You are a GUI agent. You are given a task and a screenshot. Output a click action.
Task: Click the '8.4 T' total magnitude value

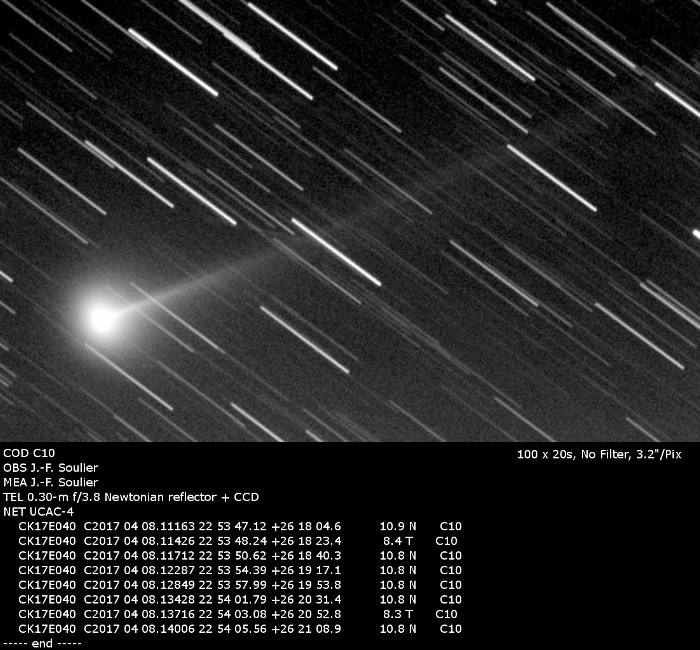(x=398, y=540)
